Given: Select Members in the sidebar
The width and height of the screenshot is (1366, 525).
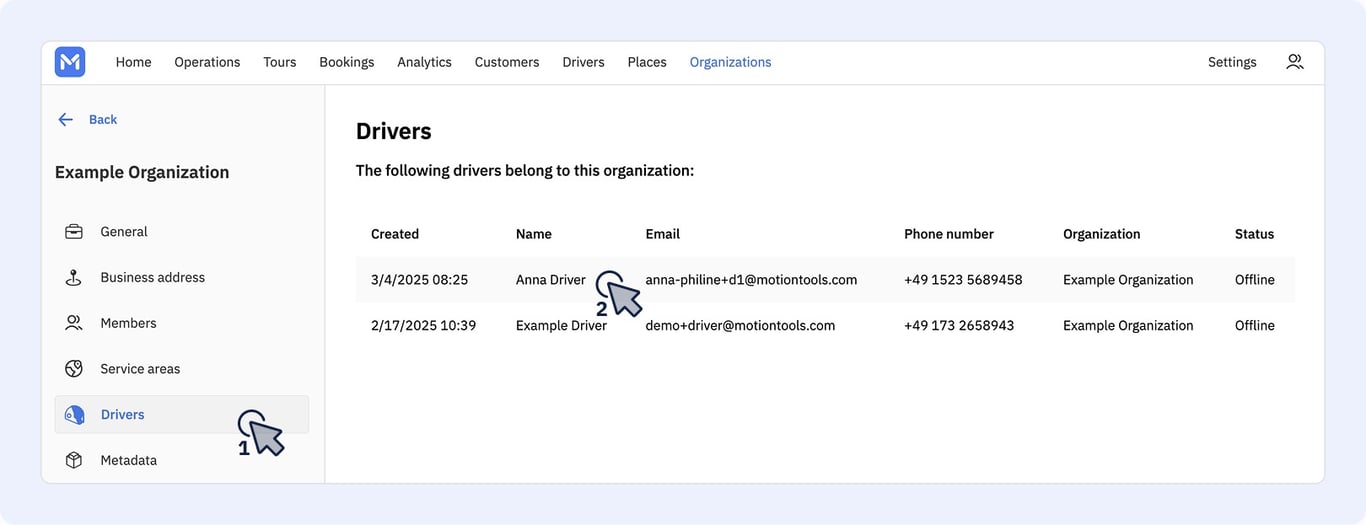Looking at the screenshot, I should (128, 323).
